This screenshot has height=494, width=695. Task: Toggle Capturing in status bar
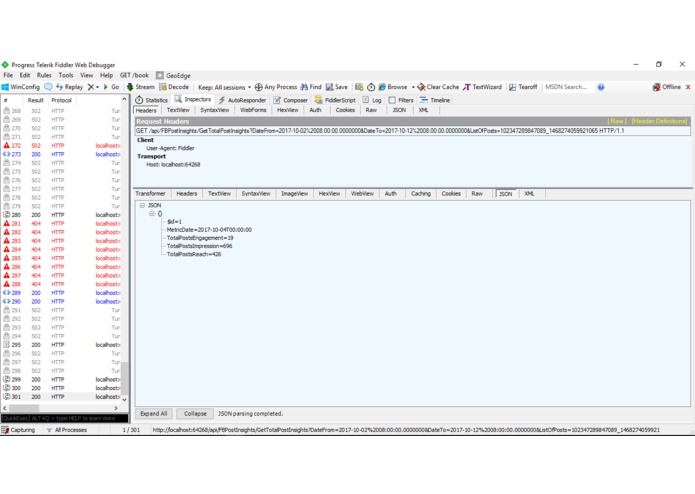(x=18, y=430)
